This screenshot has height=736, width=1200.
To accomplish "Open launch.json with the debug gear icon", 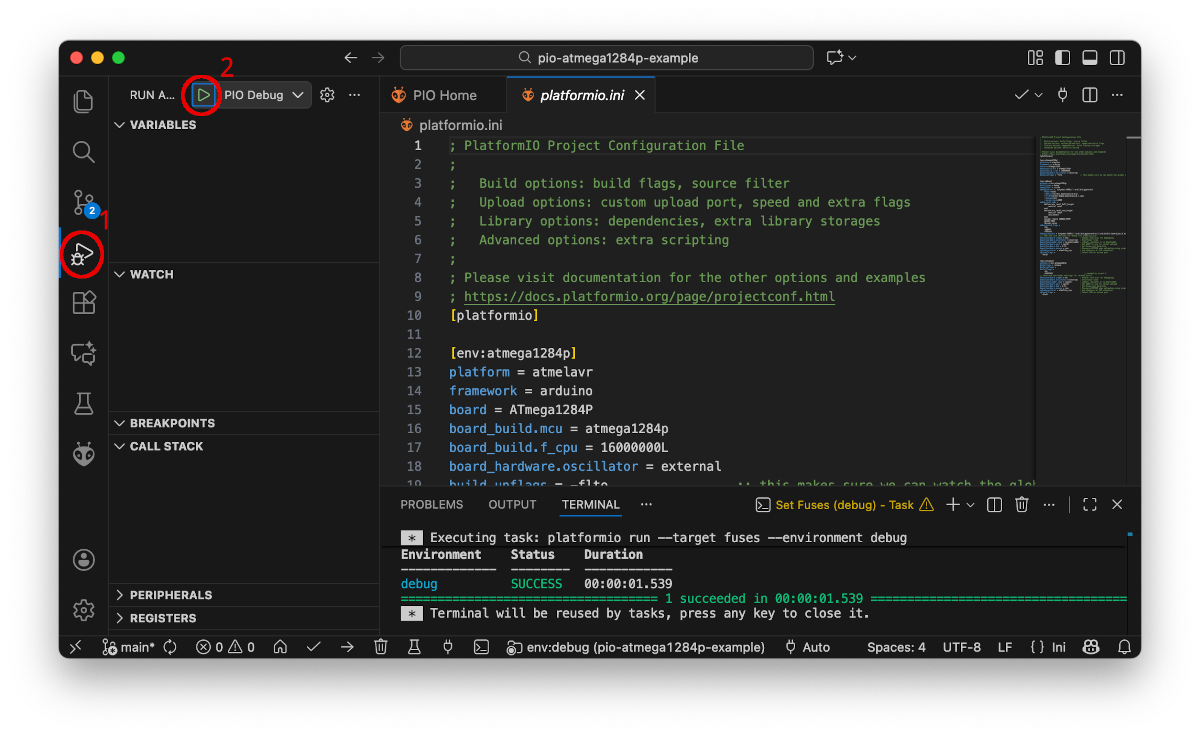I will (x=327, y=95).
